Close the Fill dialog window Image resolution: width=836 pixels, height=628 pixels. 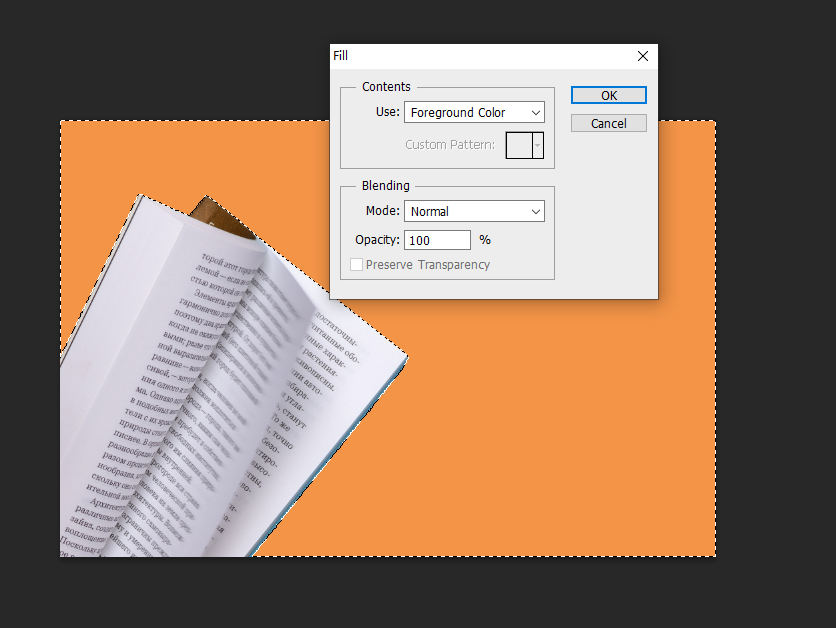(643, 56)
